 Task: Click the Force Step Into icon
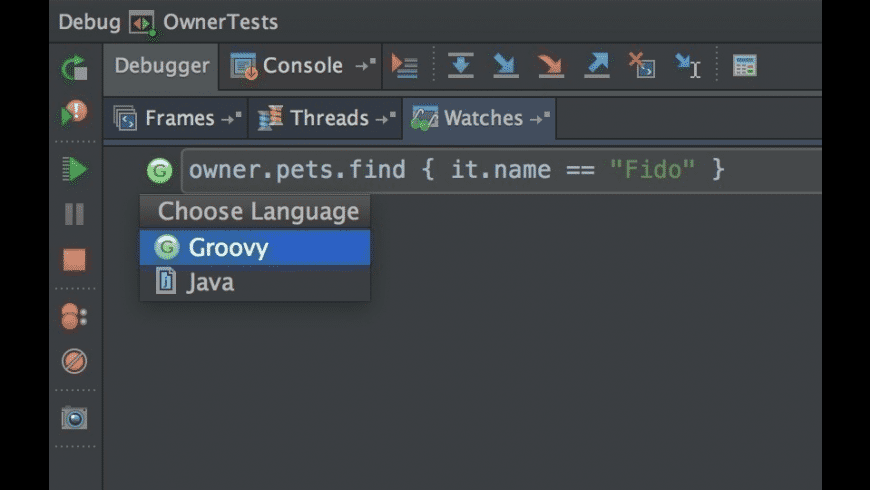tap(551, 65)
